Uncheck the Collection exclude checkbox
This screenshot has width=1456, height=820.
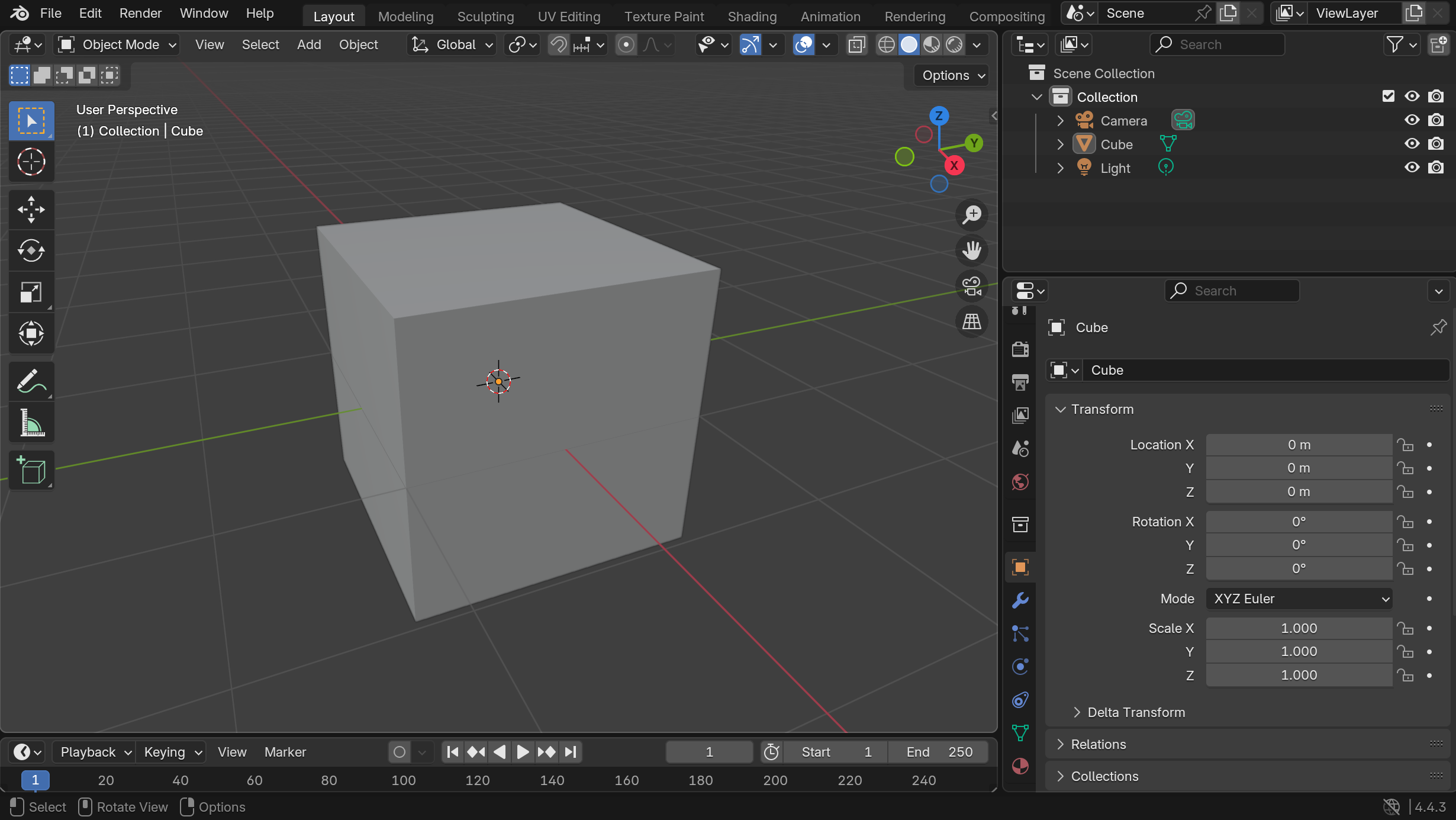1388,97
